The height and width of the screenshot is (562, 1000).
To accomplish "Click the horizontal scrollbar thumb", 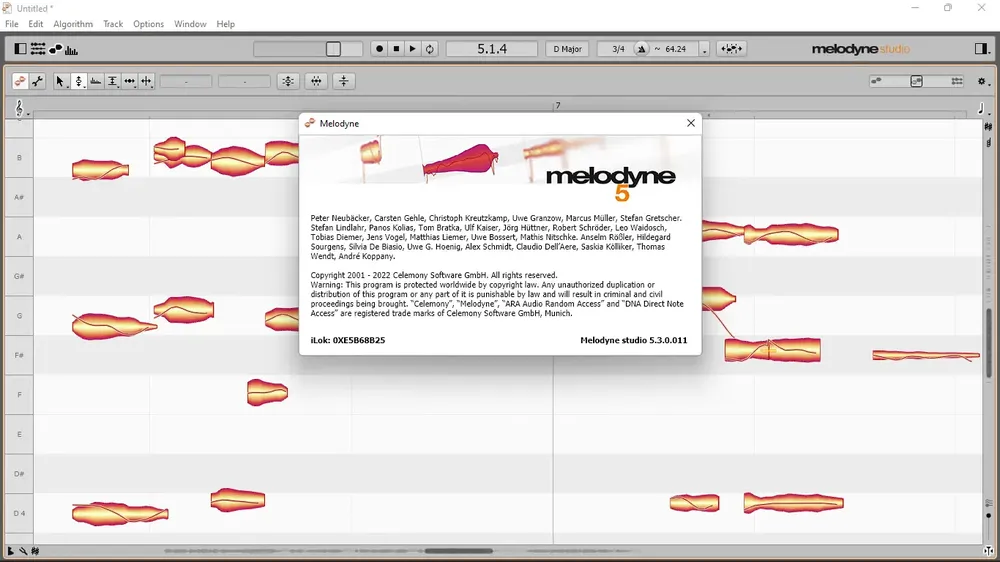I will [x=459, y=551].
